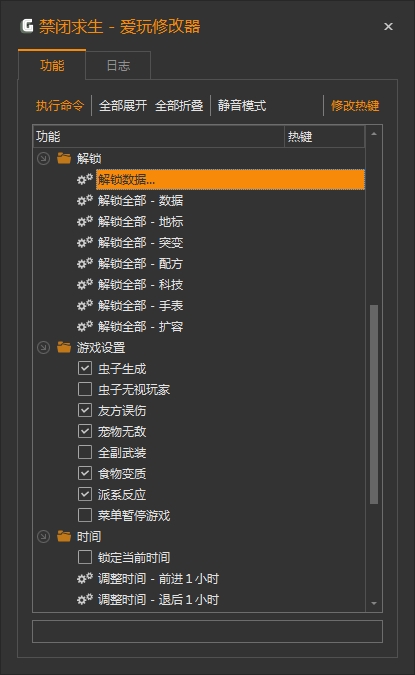Check the 锁定当前时间 checkbox
This screenshot has height=675, width=415.
pyautogui.click(x=85, y=557)
